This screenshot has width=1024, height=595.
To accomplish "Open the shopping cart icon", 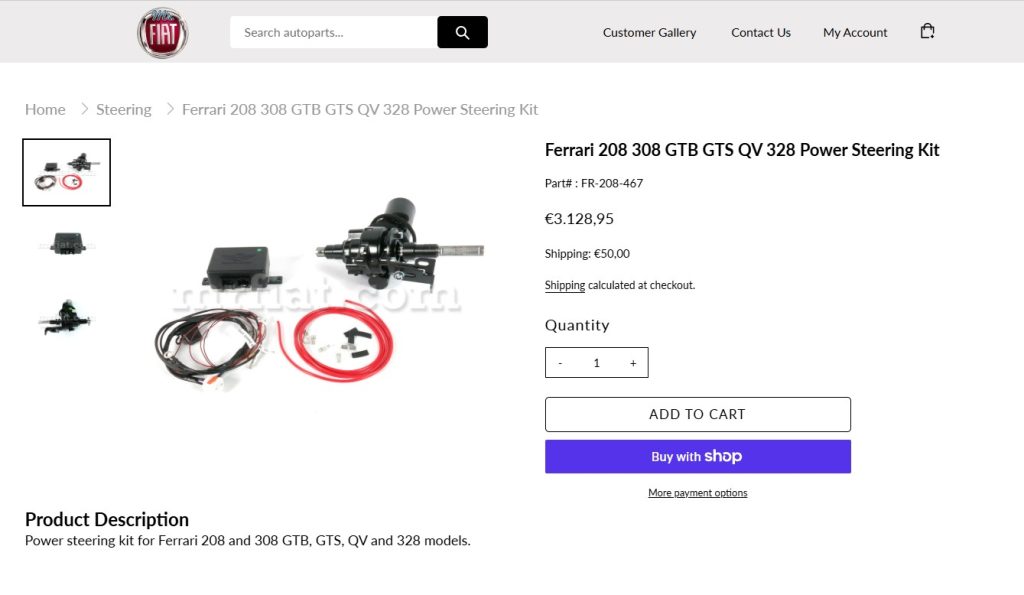I will [927, 32].
